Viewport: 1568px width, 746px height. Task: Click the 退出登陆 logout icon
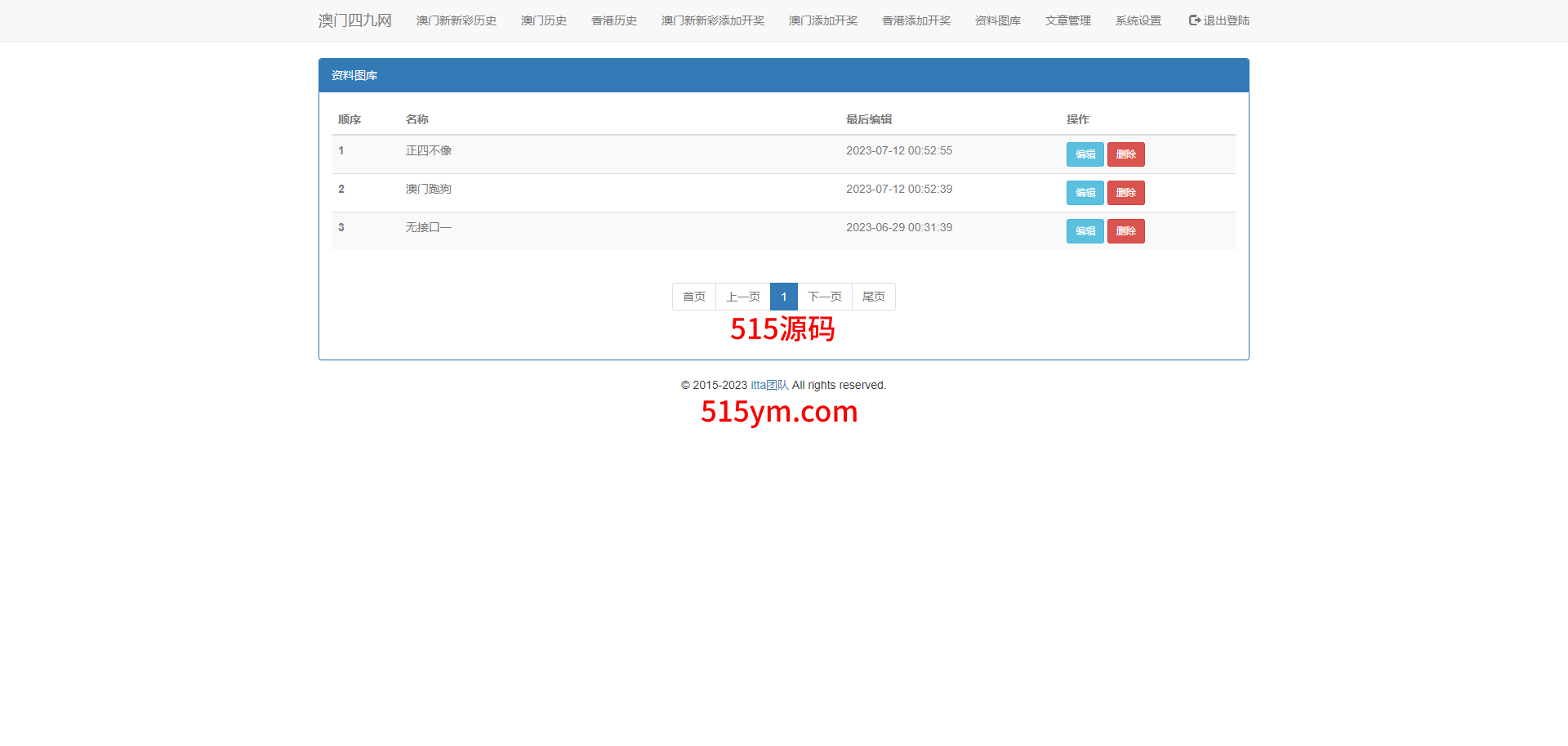pos(1194,20)
